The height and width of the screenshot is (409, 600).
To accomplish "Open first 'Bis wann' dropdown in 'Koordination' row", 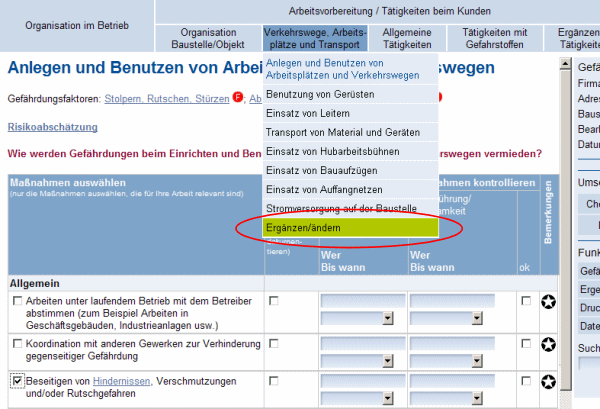I will (x=362, y=359).
